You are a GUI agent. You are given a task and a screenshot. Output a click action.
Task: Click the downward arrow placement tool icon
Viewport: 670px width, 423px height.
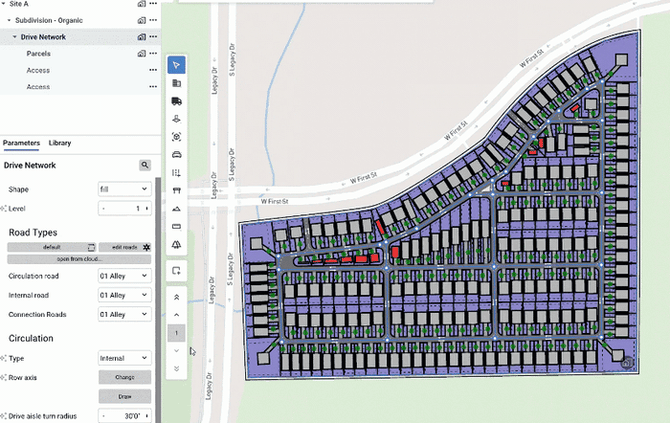(x=176, y=119)
